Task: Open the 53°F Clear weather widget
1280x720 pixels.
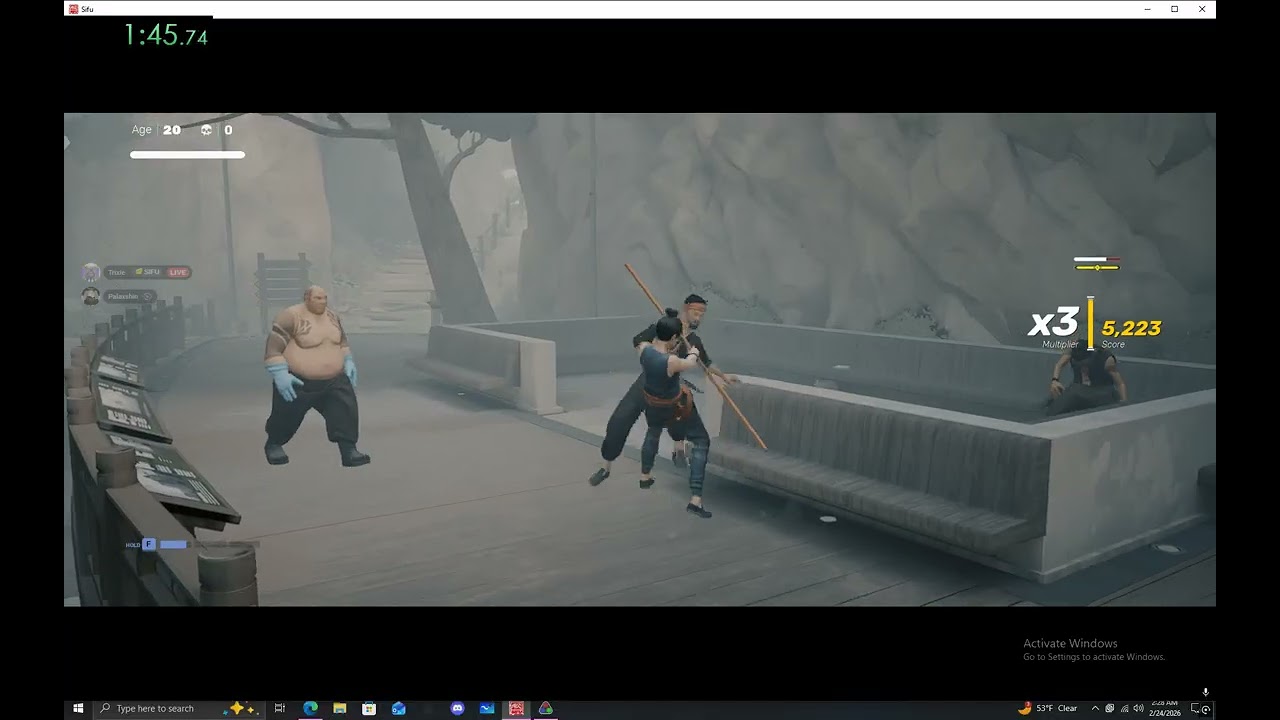Action: click(1048, 708)
